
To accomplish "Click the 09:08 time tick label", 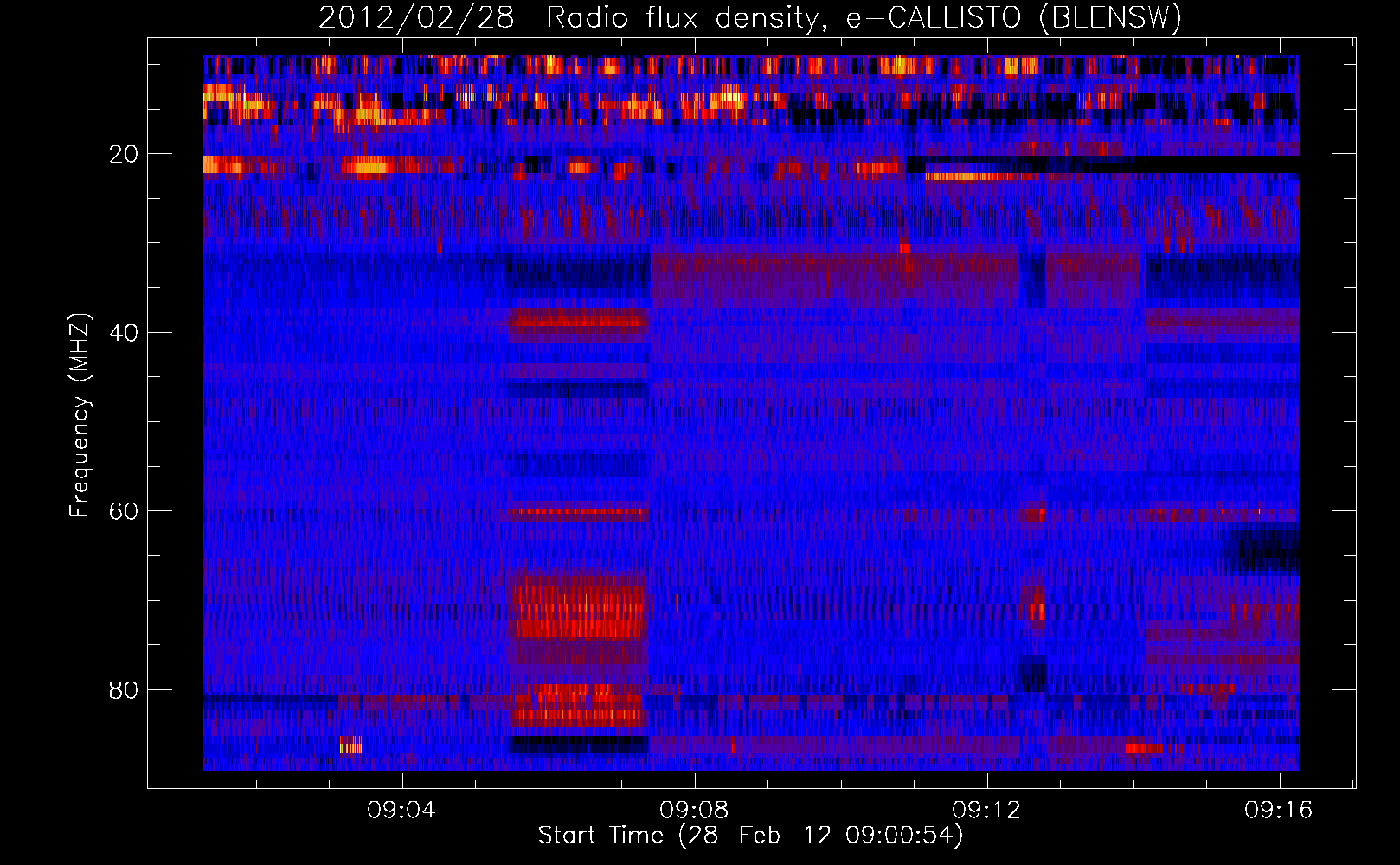I will (694, 811).
